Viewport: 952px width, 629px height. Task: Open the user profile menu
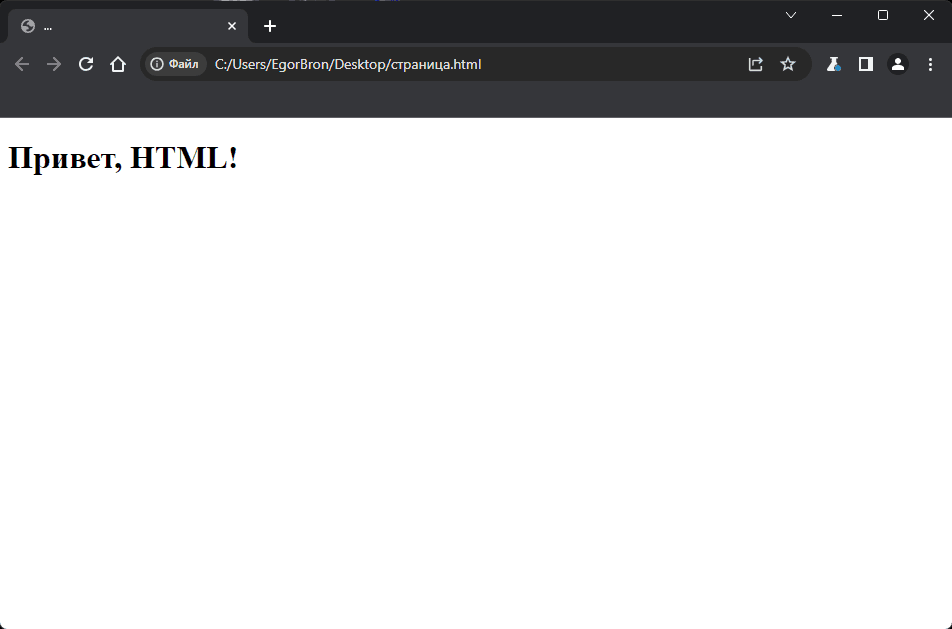(x=898, y=64)
